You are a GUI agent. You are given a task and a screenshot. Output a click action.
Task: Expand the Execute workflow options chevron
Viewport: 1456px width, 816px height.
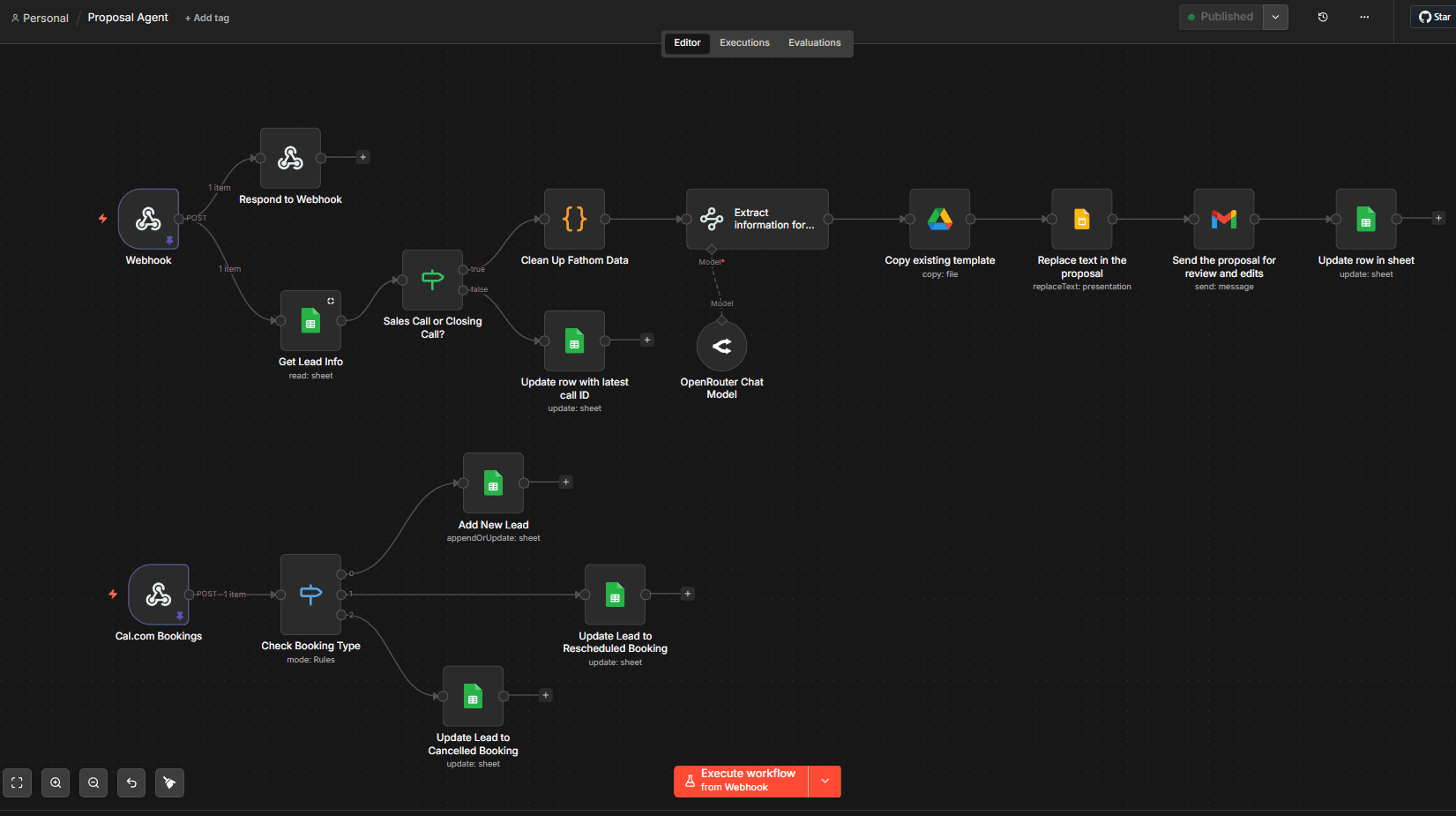point(825,781)
